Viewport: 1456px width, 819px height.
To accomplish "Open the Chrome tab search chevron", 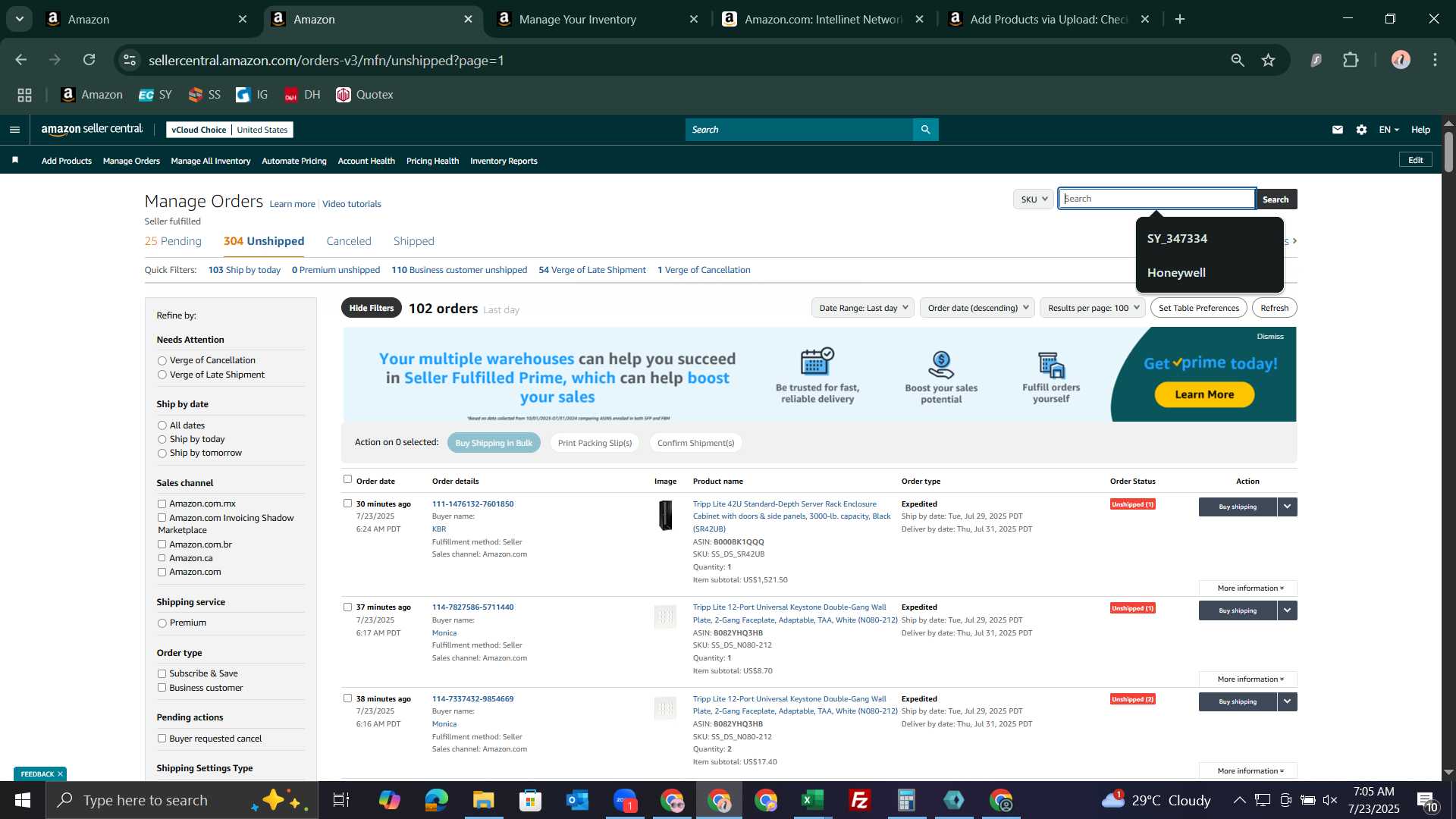I will coord(20,19).
